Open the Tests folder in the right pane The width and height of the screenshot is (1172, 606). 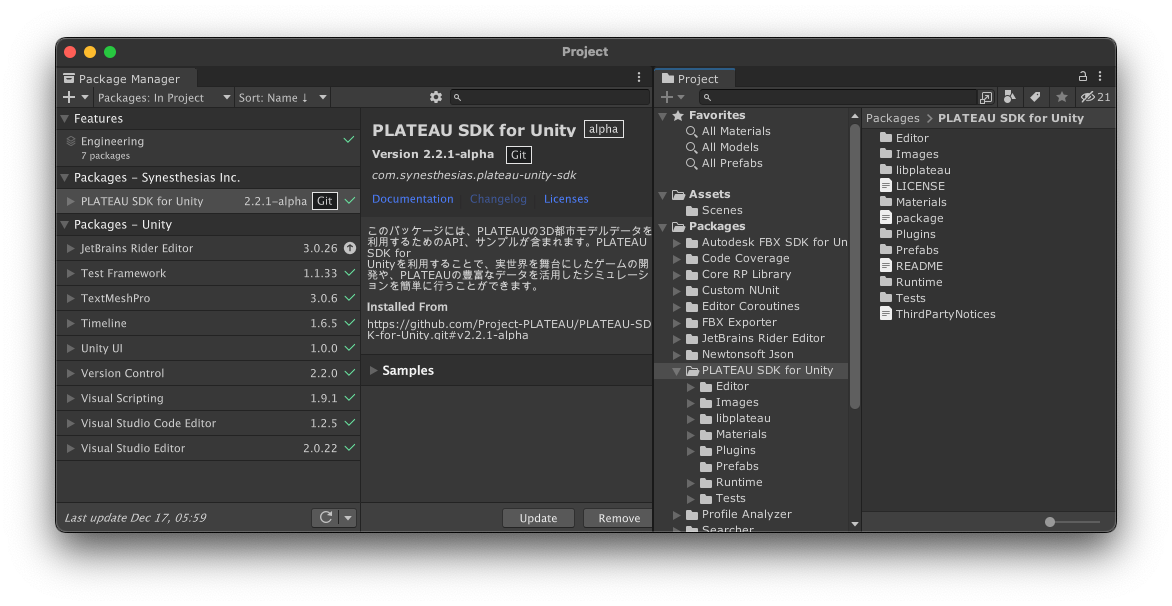(x=902, y=298)
